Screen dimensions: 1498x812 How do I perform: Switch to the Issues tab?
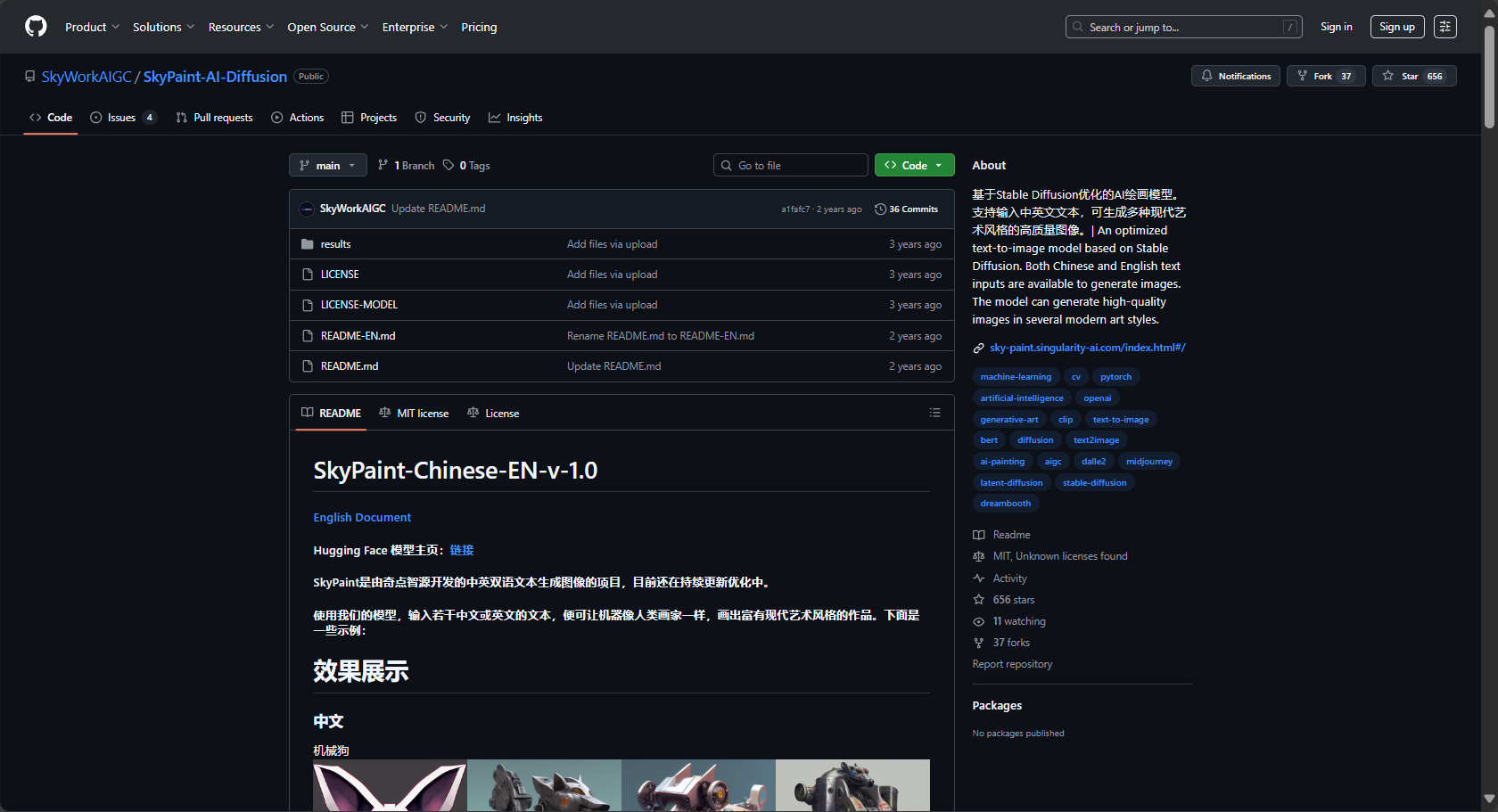[123, 118]
